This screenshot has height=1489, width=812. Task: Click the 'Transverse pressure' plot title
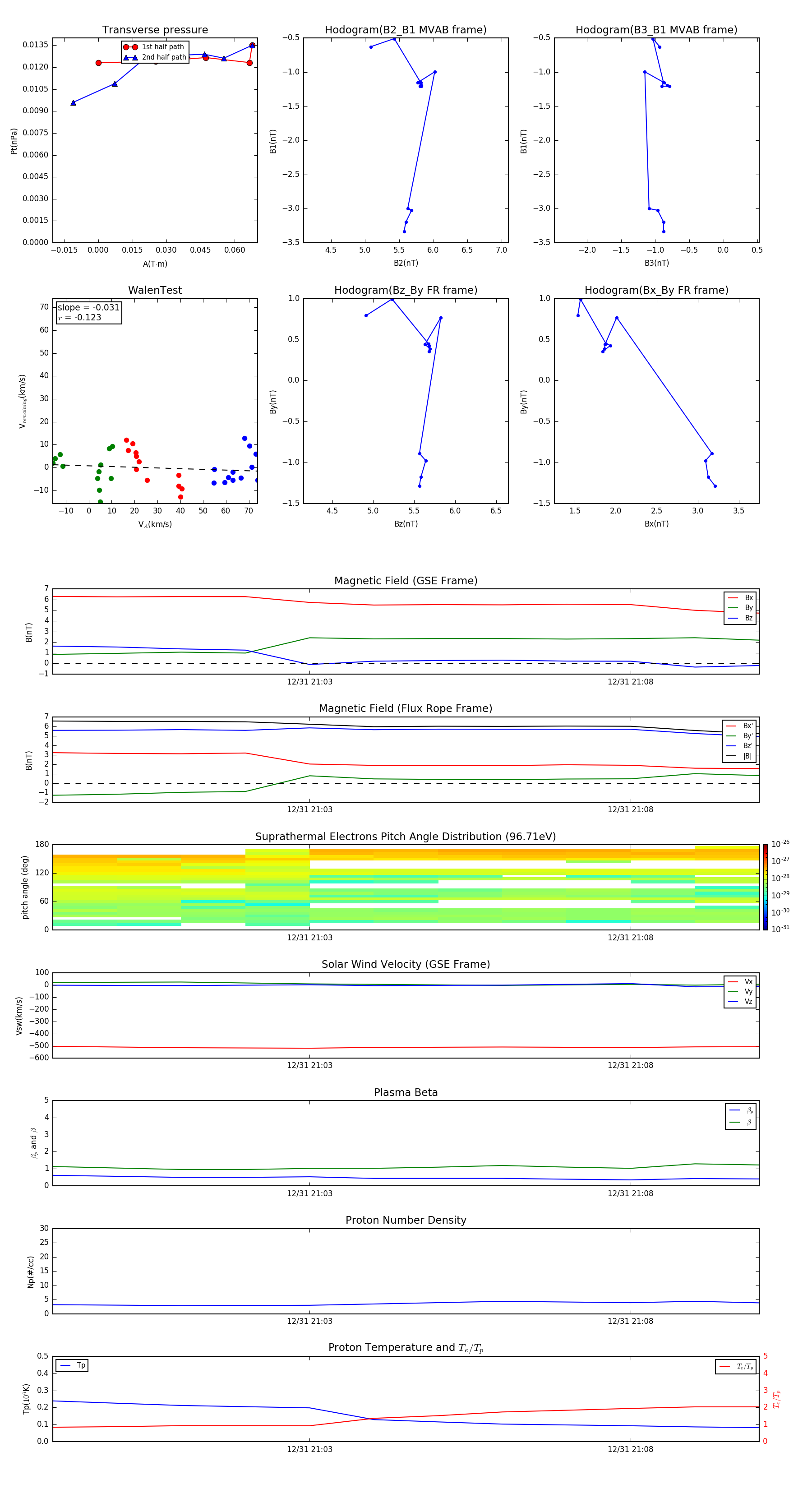(x=155, y=30)
